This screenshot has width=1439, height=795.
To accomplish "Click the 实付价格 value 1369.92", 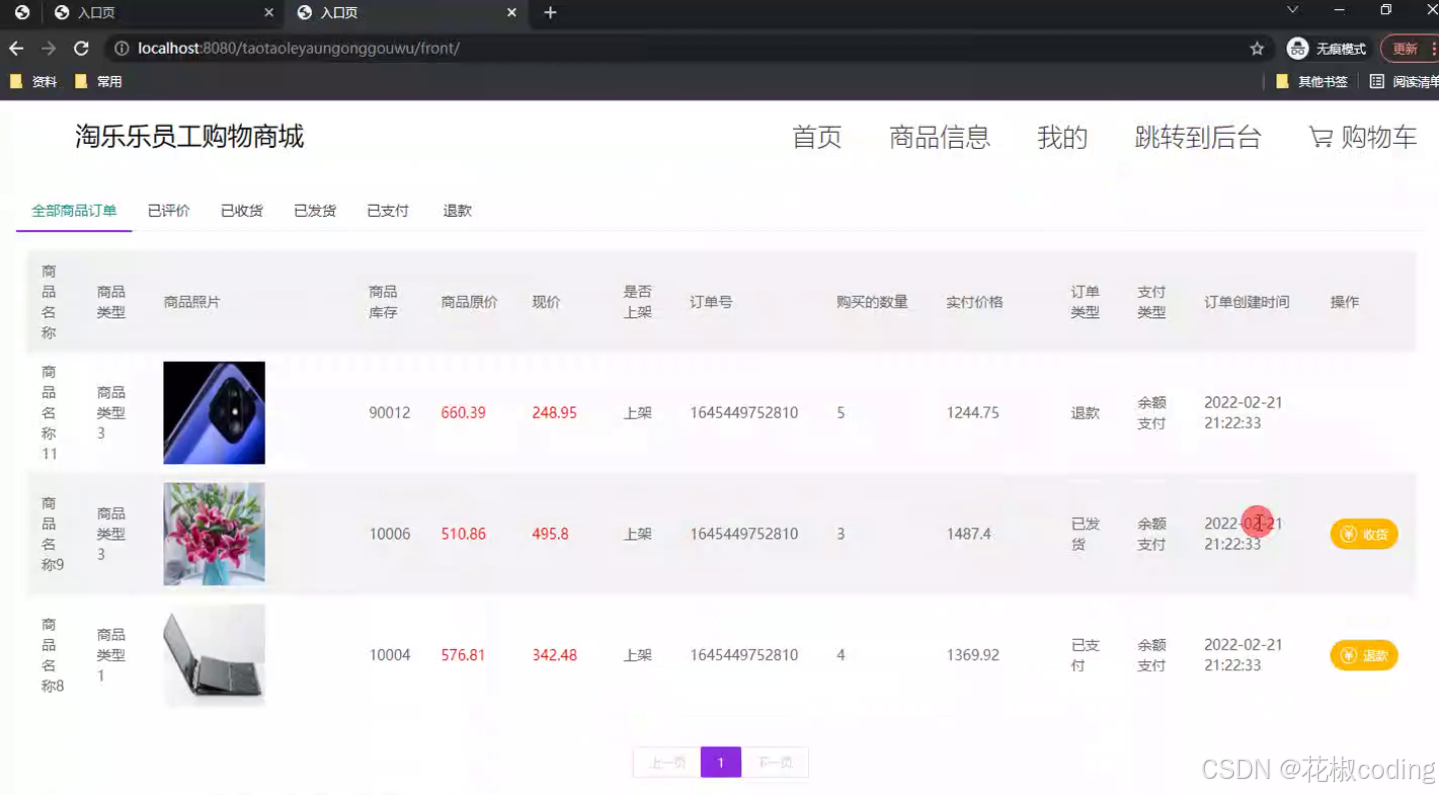I will (973, 655).
